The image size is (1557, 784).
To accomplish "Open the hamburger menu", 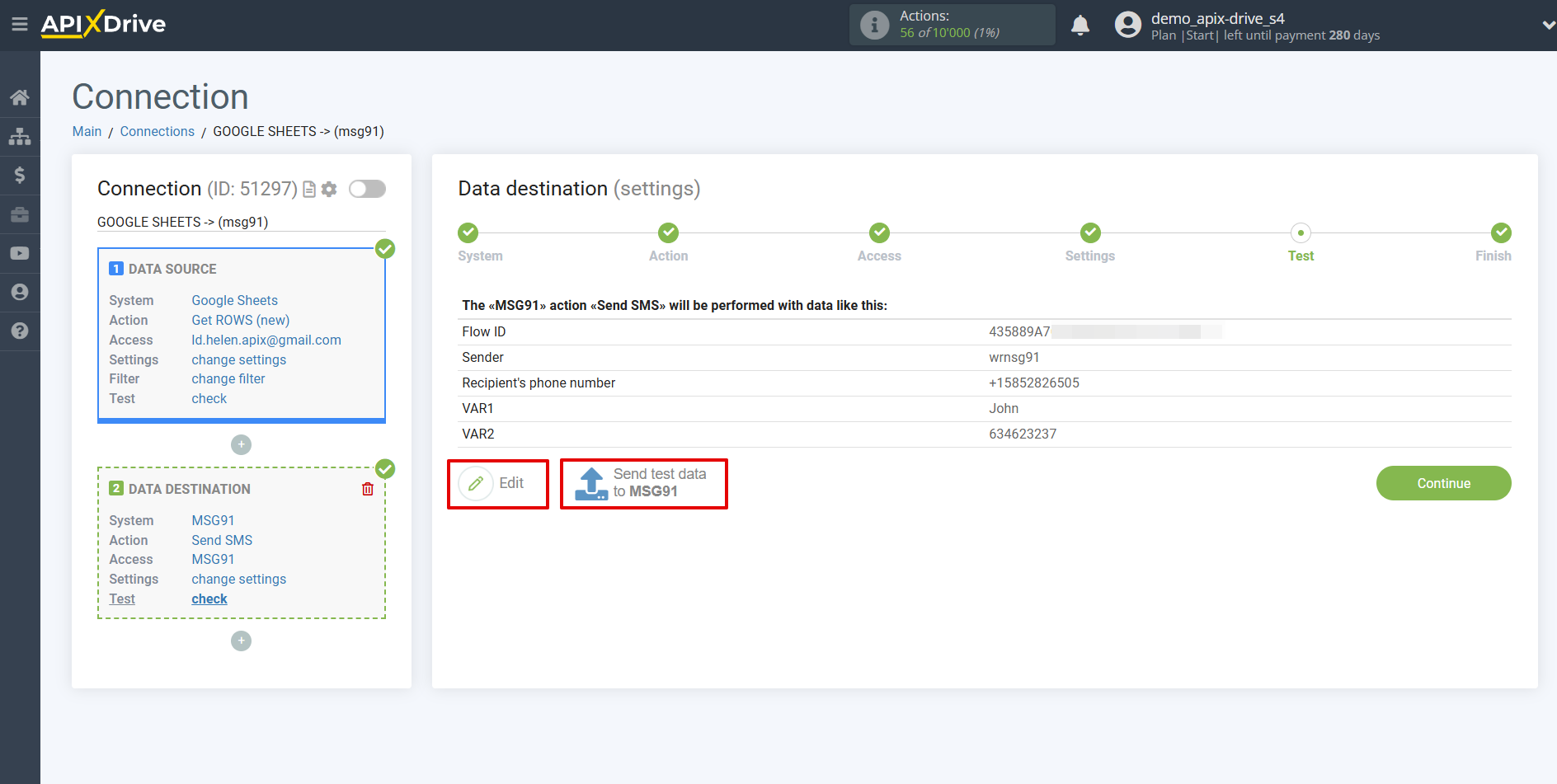I will tap(20, 25).
